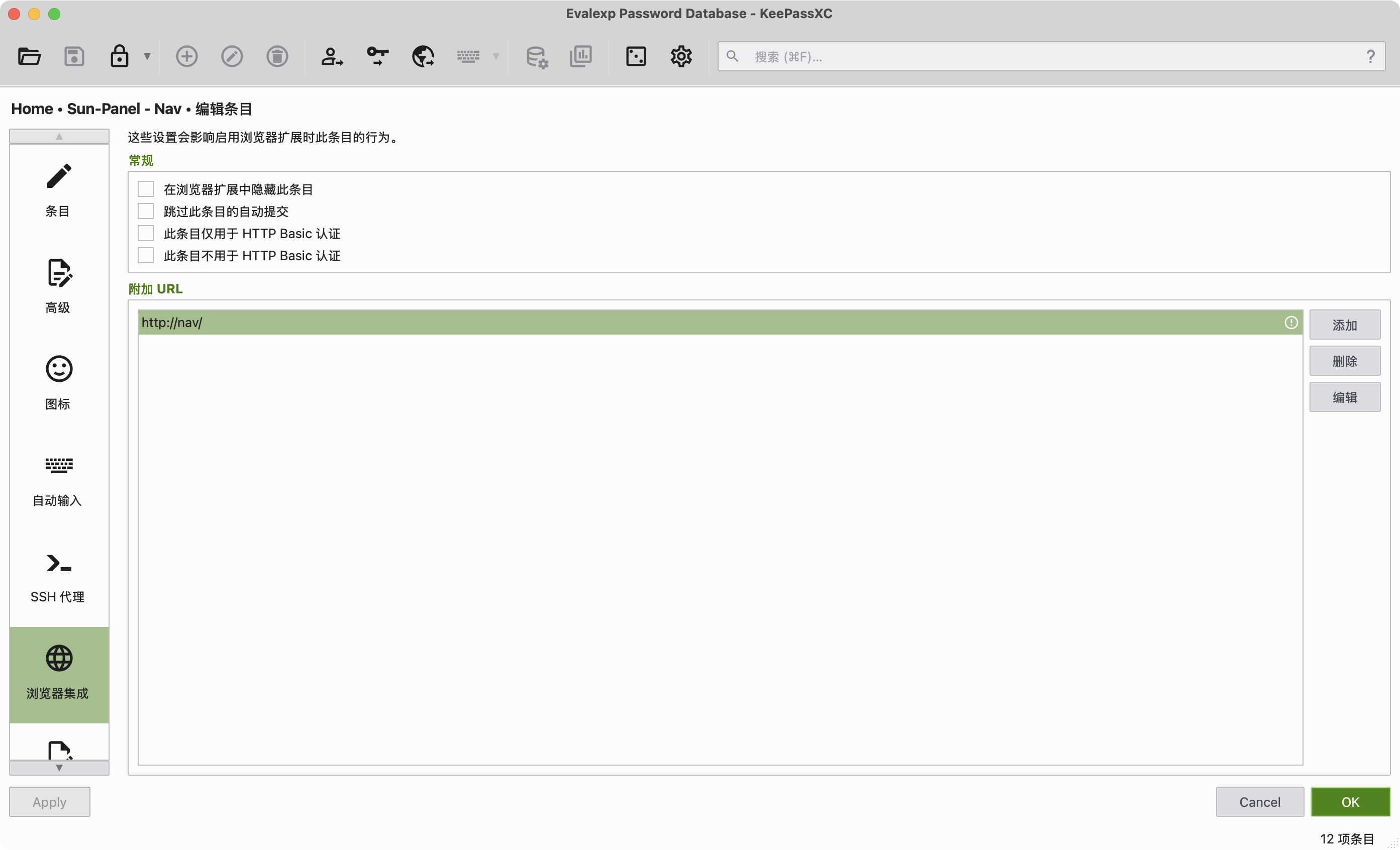Enable hide entry in browser extension
Screen dimensions: 1400x850
[146, 189]
